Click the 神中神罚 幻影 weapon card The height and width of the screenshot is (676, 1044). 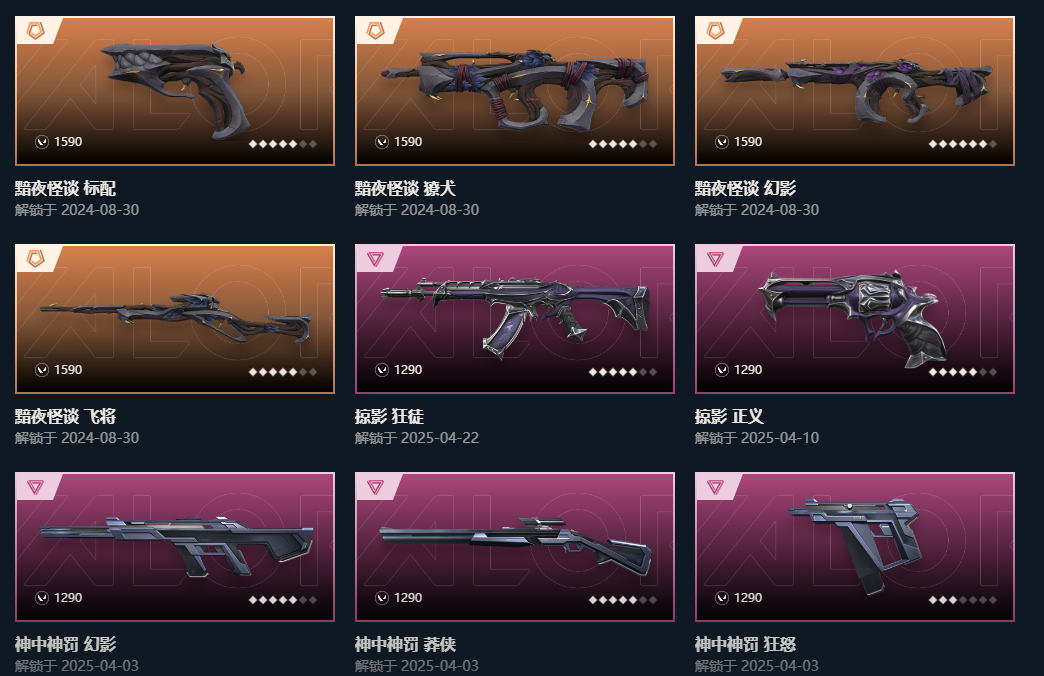click(x=175, y=547)
